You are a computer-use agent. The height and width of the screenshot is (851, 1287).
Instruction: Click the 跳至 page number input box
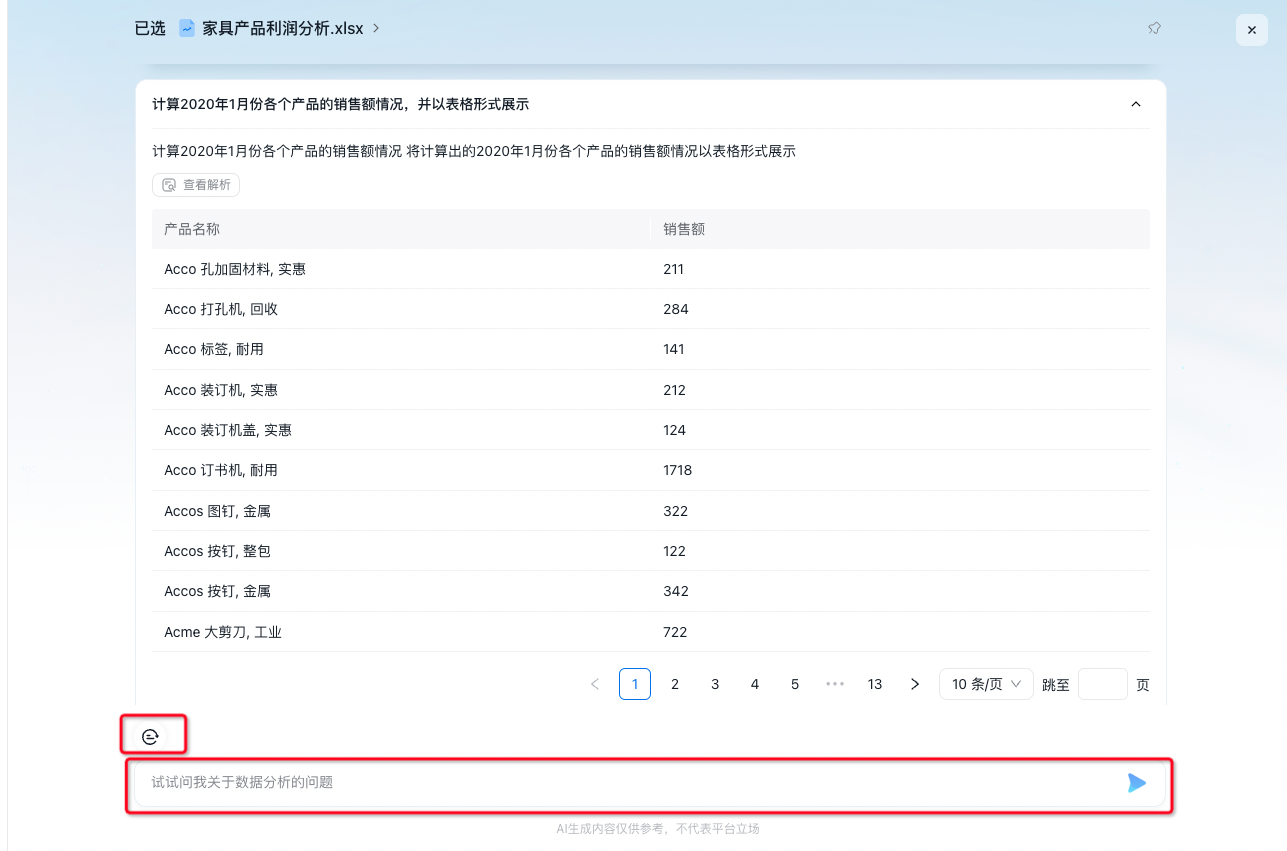tap(1103, 684)
